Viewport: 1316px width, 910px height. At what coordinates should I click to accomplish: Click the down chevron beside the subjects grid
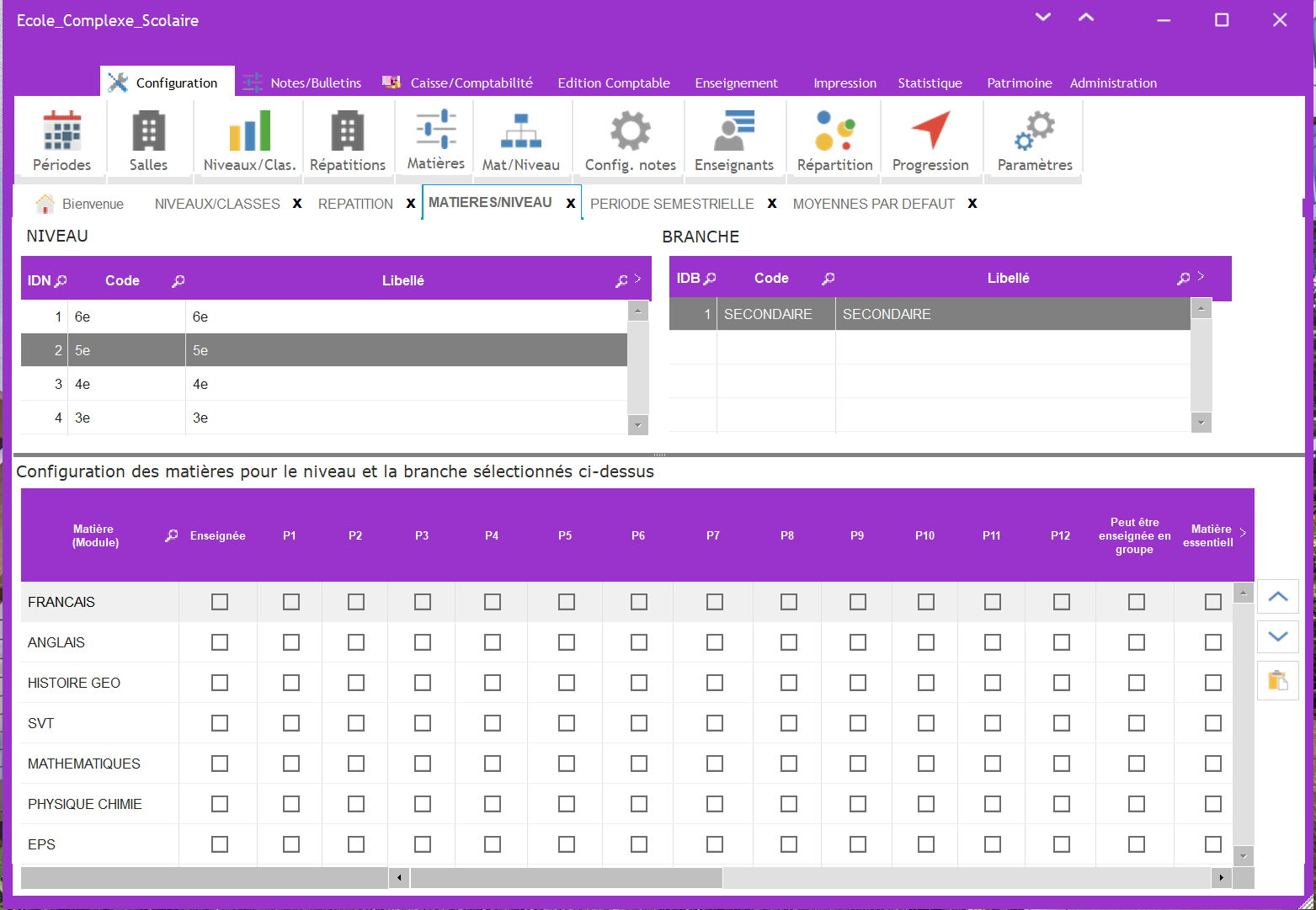1277,637
